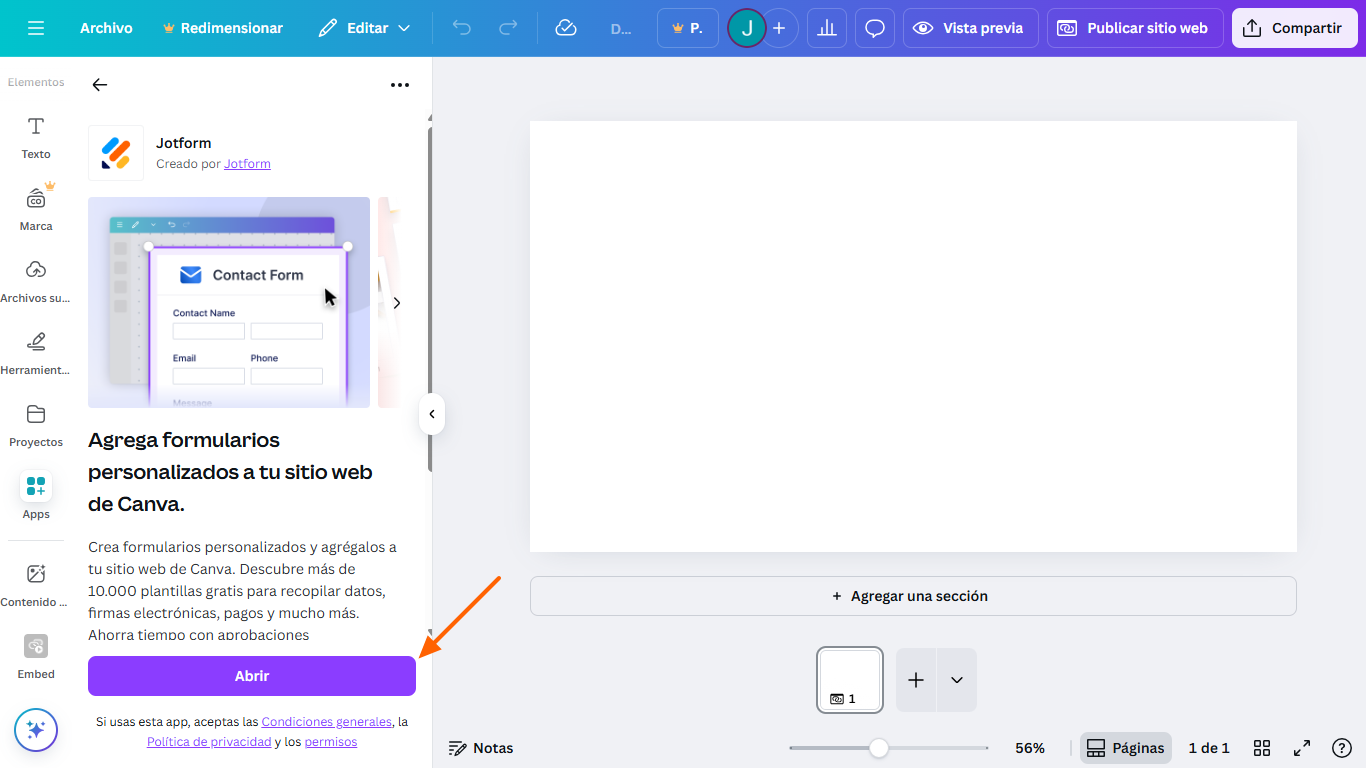
Task: Open the Herramientas drawing tools
Action: (x=36, y=353)
